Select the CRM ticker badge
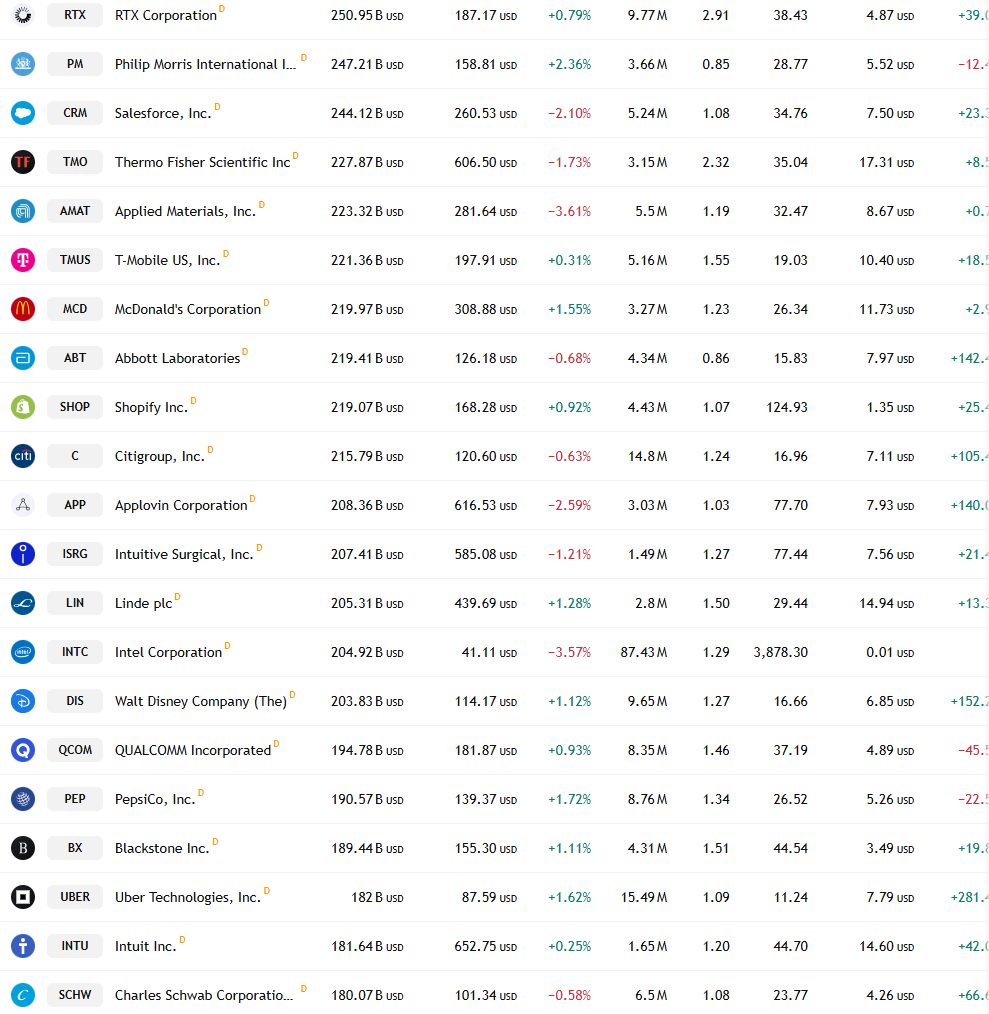 click(75, 113)
